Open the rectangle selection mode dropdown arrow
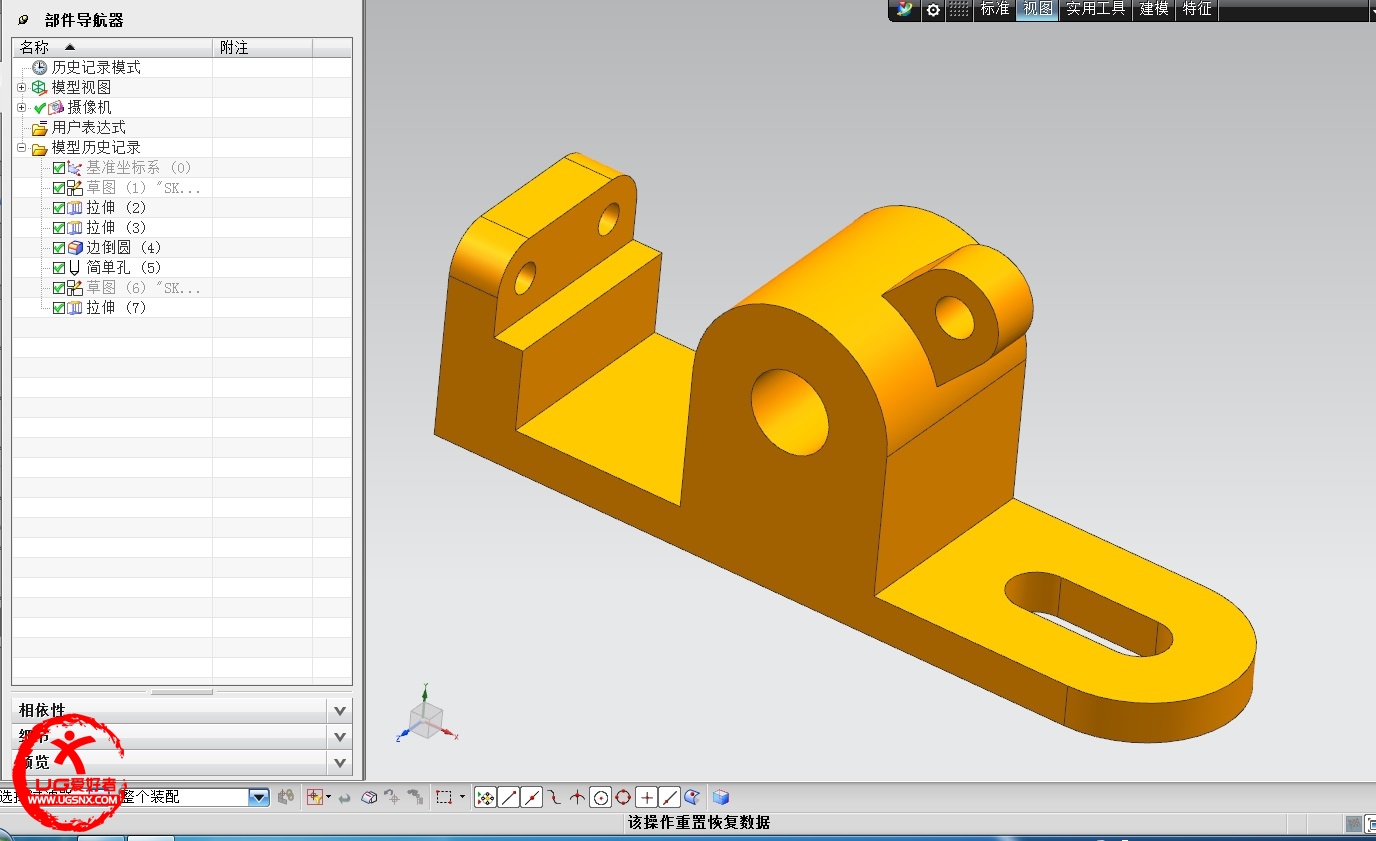1376x841 pixels. (x=462, y=797)
